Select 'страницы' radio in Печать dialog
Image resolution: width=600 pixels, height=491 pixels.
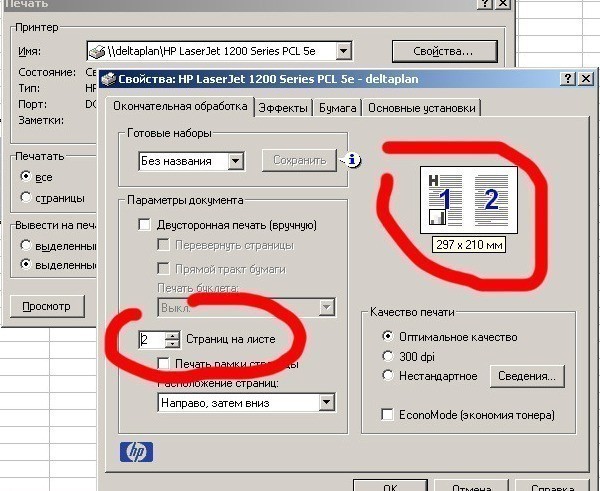click(26, 197)
